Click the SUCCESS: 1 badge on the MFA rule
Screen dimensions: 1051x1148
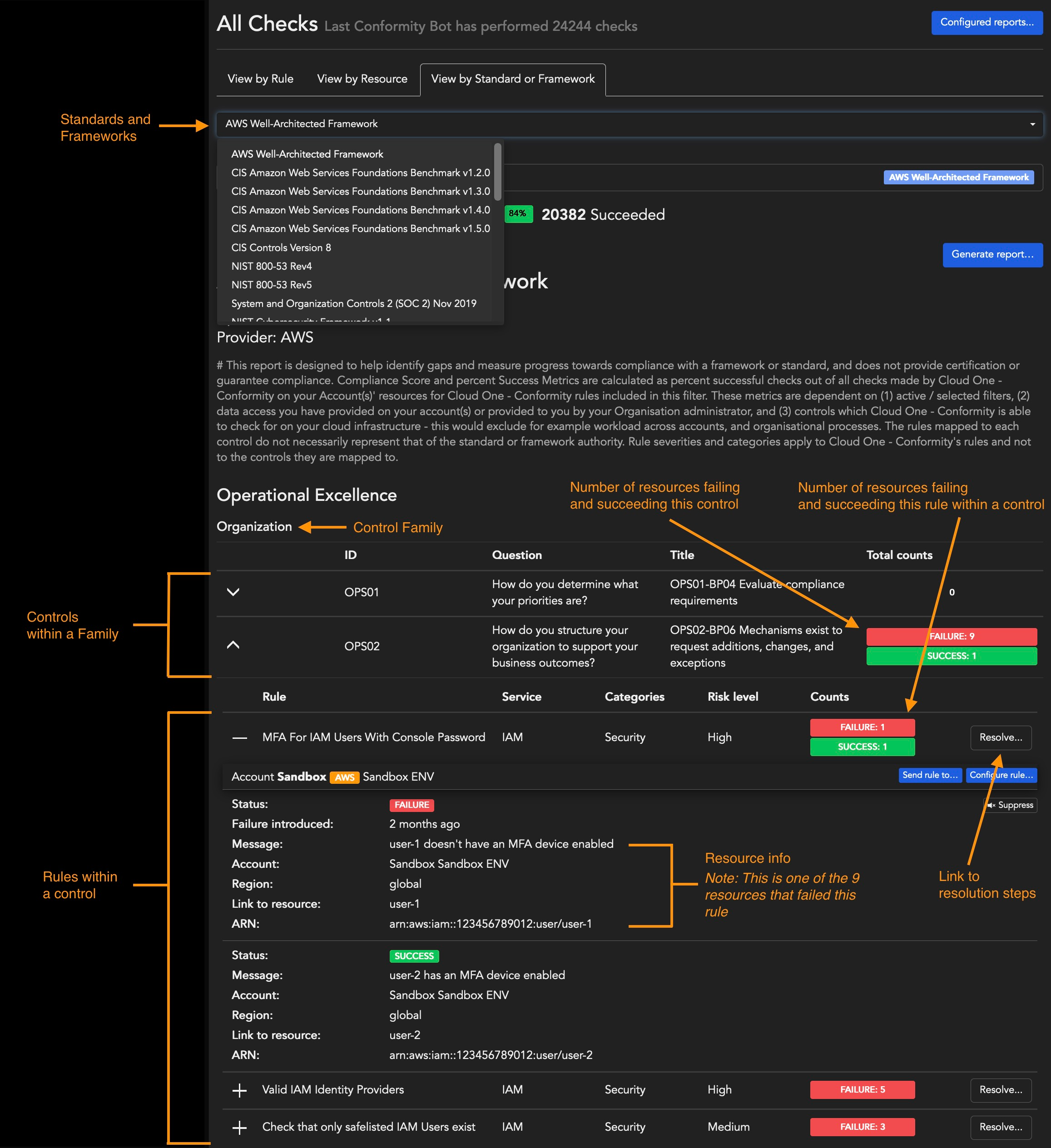pyautogui.click(x=862, y=747)
